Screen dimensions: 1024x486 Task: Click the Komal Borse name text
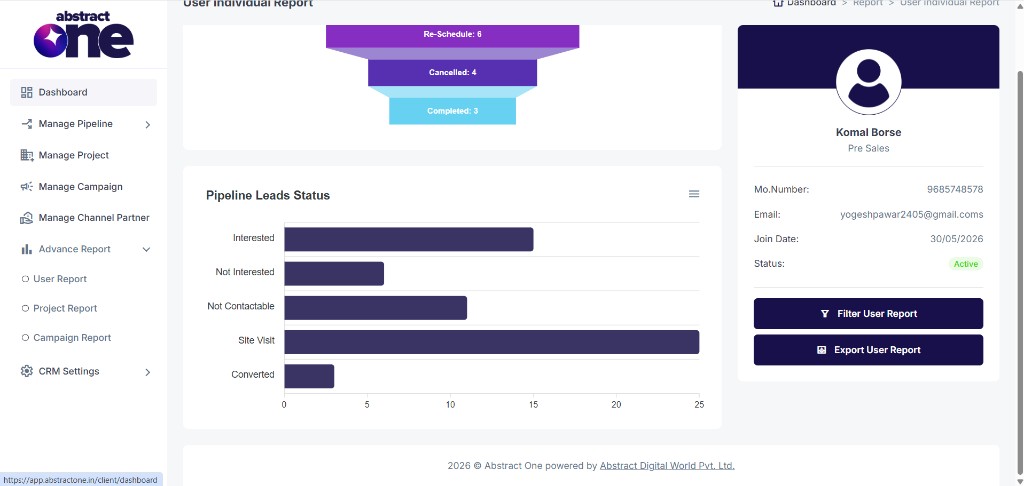(869, 133)
